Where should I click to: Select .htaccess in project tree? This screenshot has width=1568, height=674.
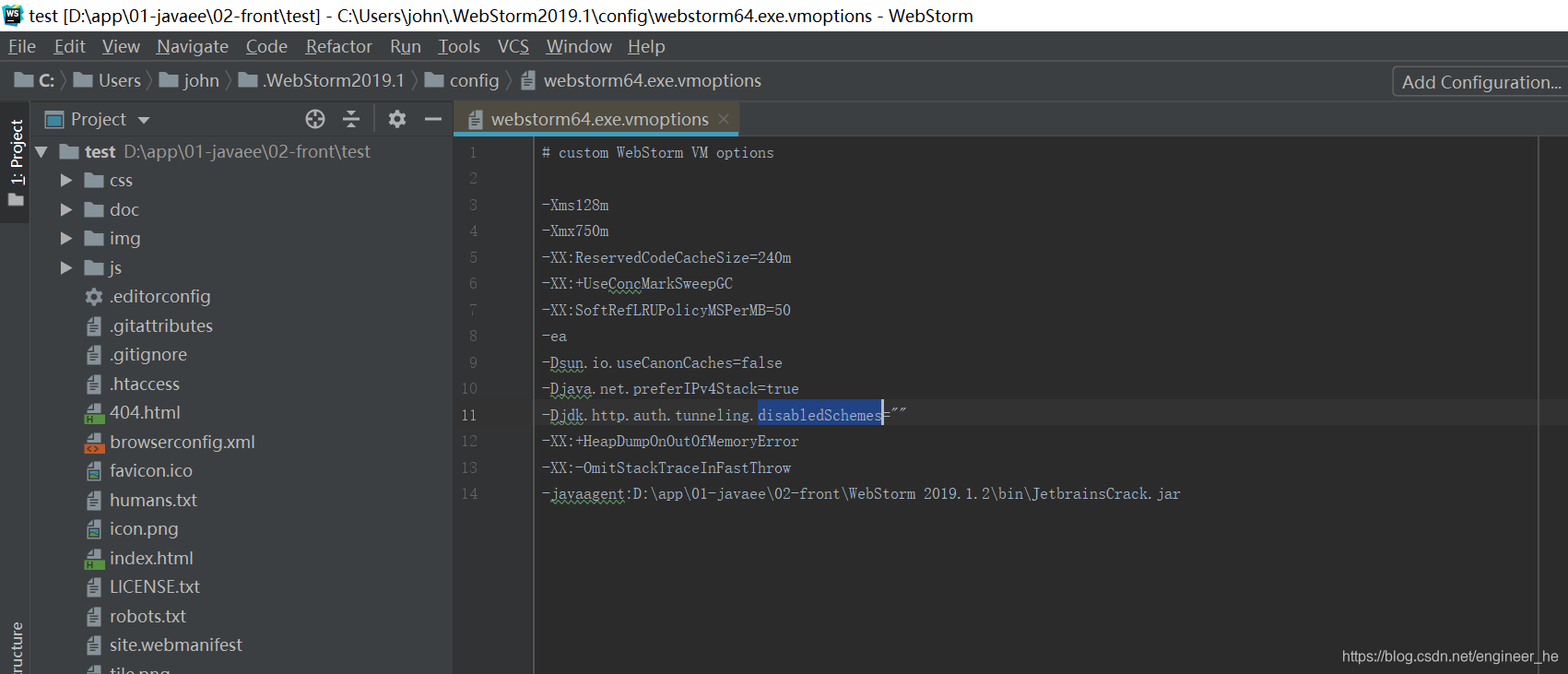coord(145,384)
